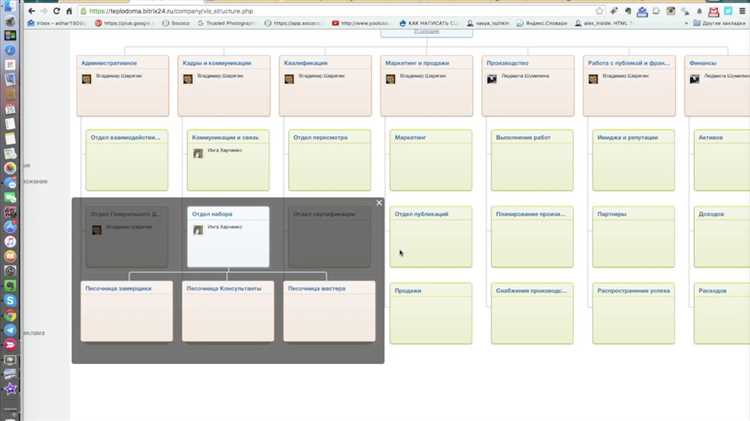The width and height of the screenshot is (750, 421).
Task: Select the Коммуникации и связь sub-department
Action: pos(228,160)
